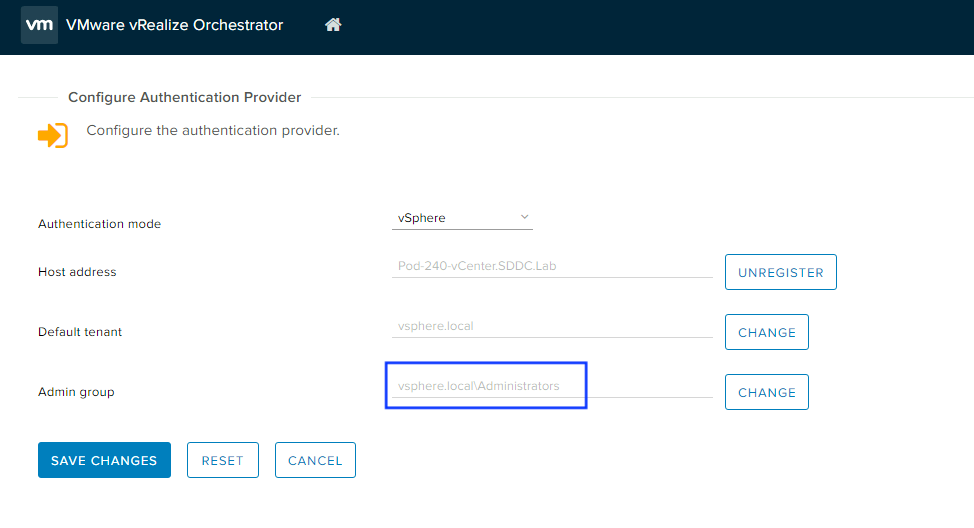Click Change next to Default tenant

click(766, 332)
